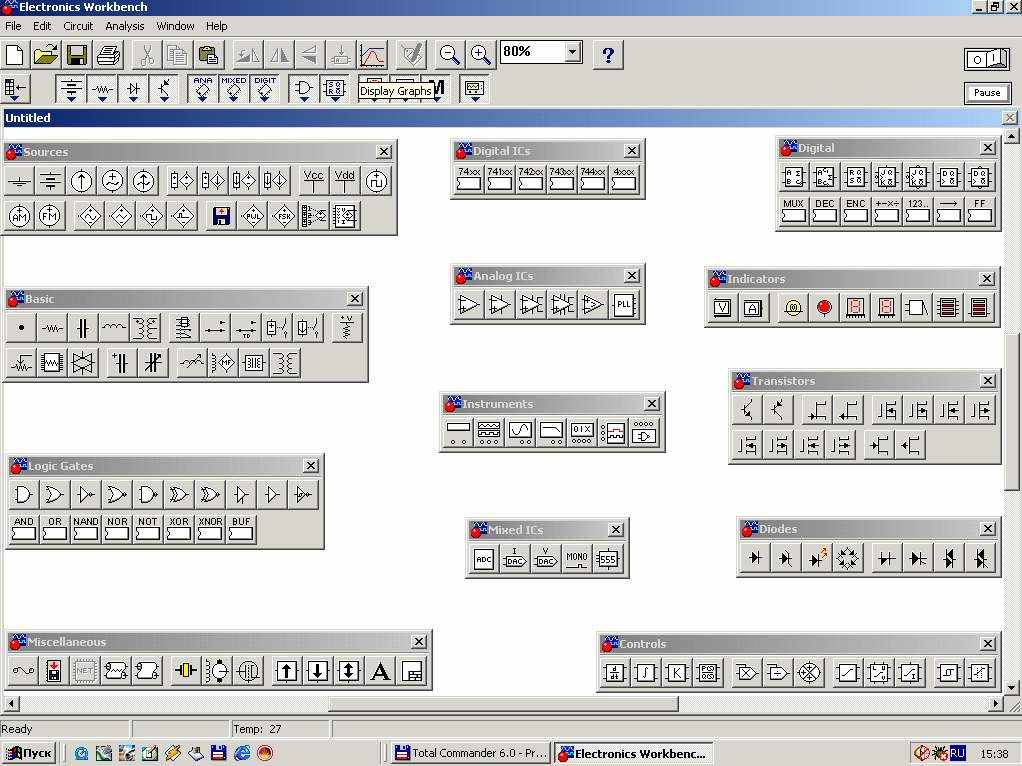The width and height of the screenshot is (1022, 766).
Task: Print the circuit using printer icon
Action: coord(108,55)
